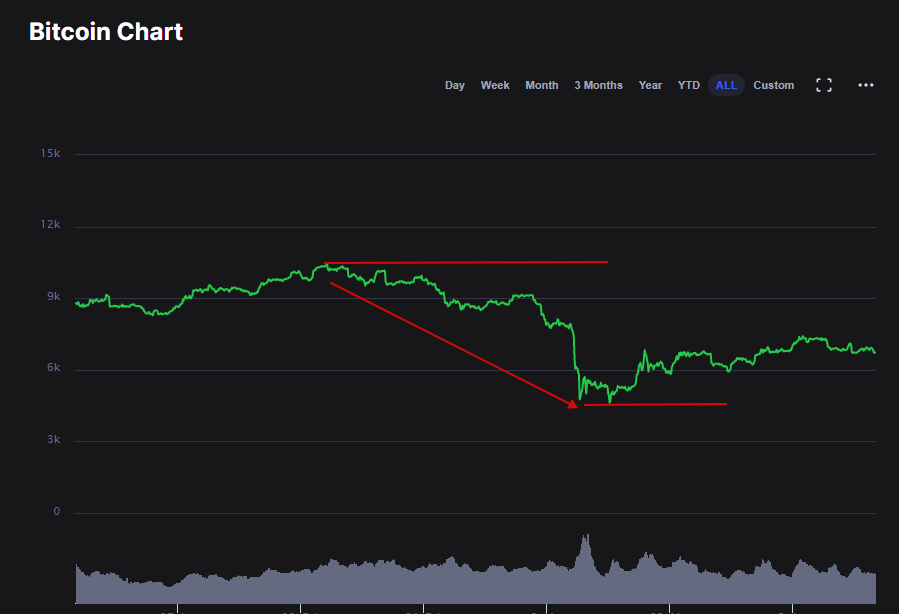Click the 9k axis label

point(54,296)
